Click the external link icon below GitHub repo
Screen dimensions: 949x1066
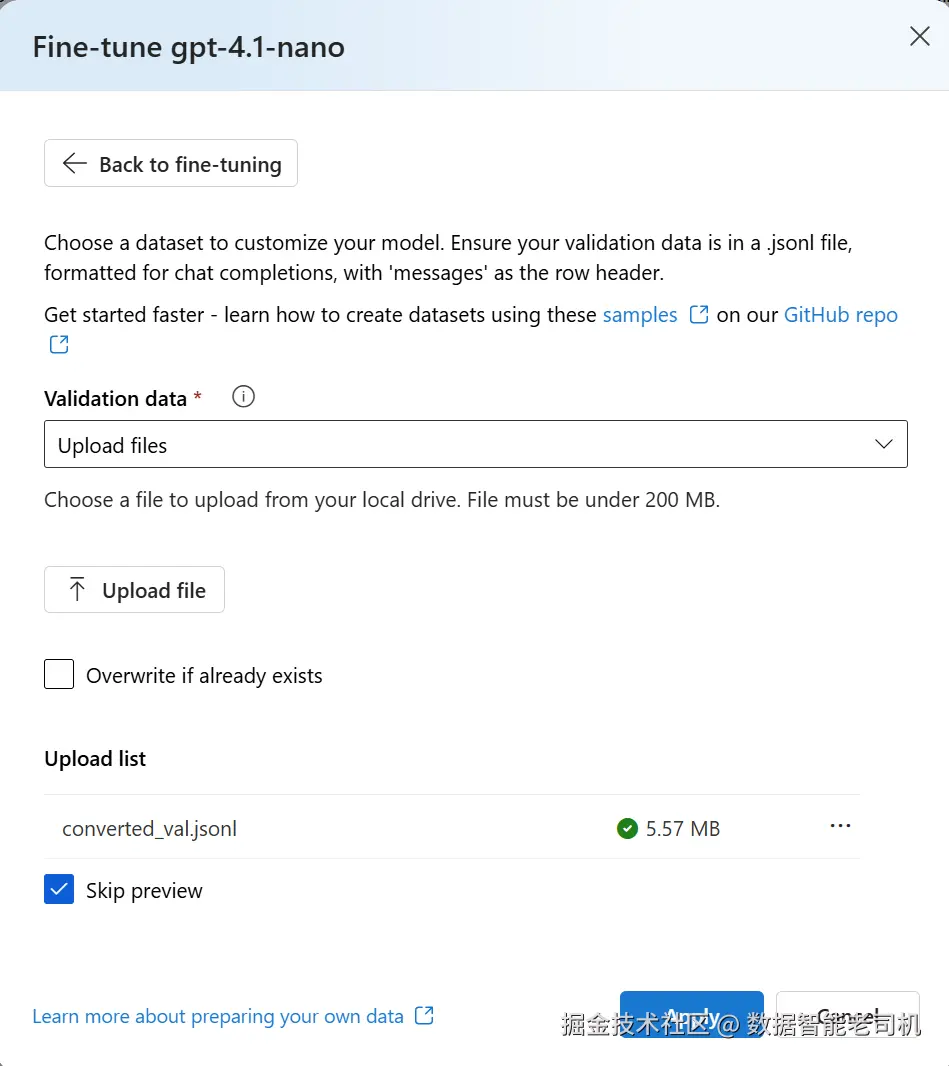click(x=59, y=344)
